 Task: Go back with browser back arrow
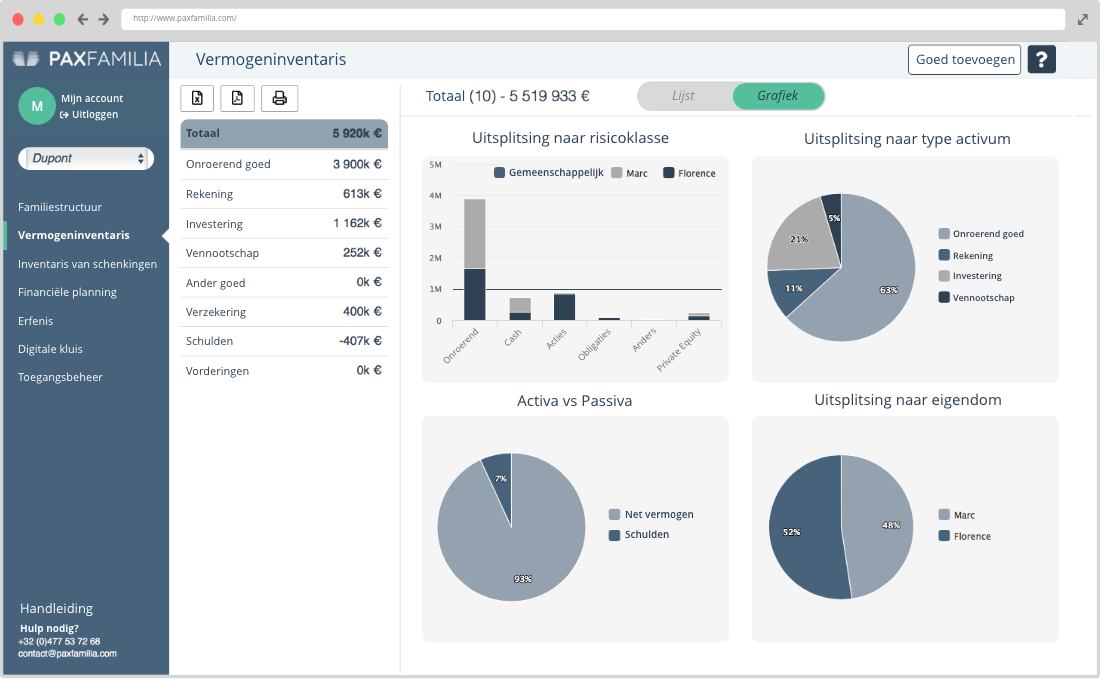coord(83,19)
